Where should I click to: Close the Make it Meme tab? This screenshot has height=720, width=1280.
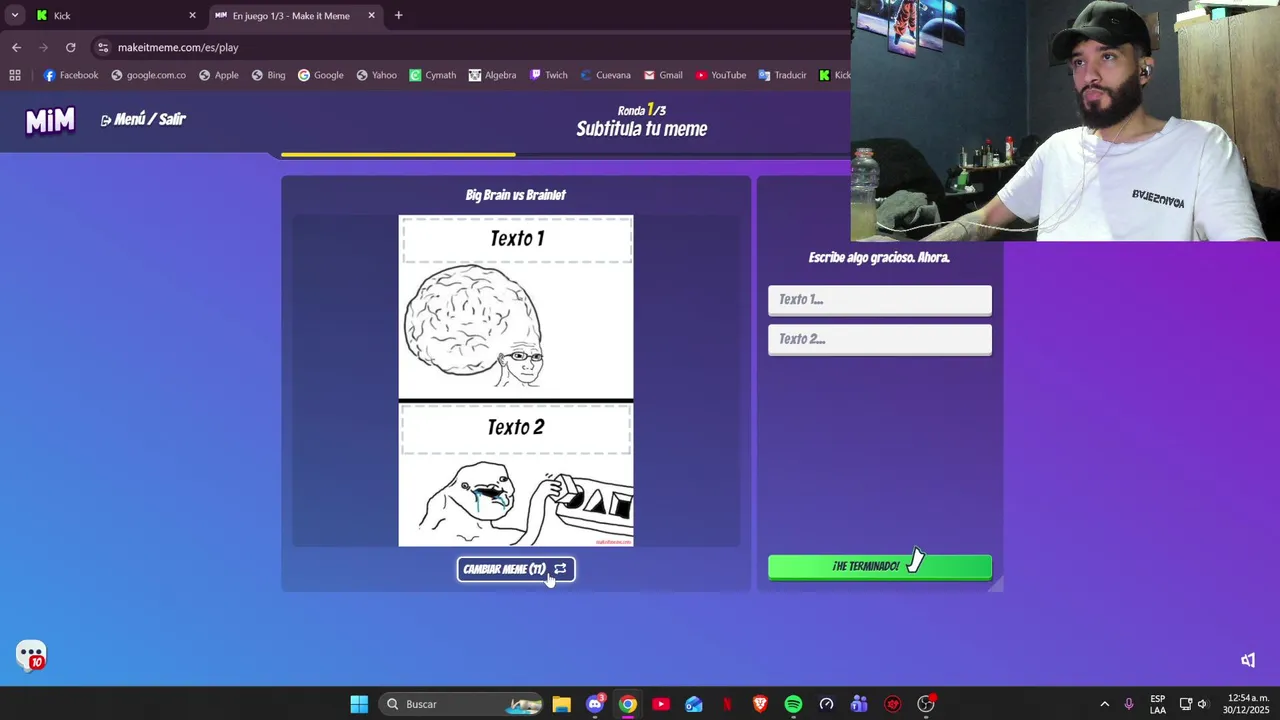click(x=371, y=15)
